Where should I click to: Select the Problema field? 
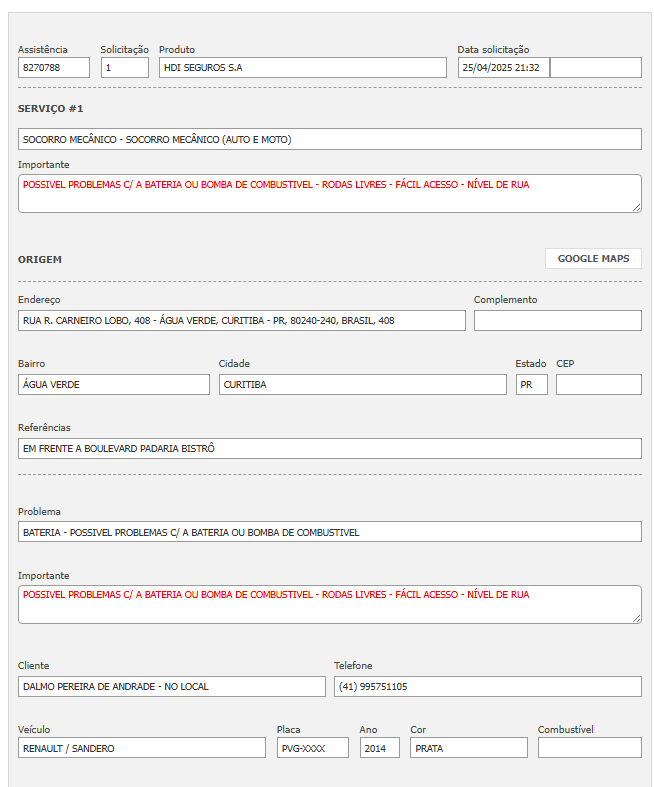click(329, 532)
